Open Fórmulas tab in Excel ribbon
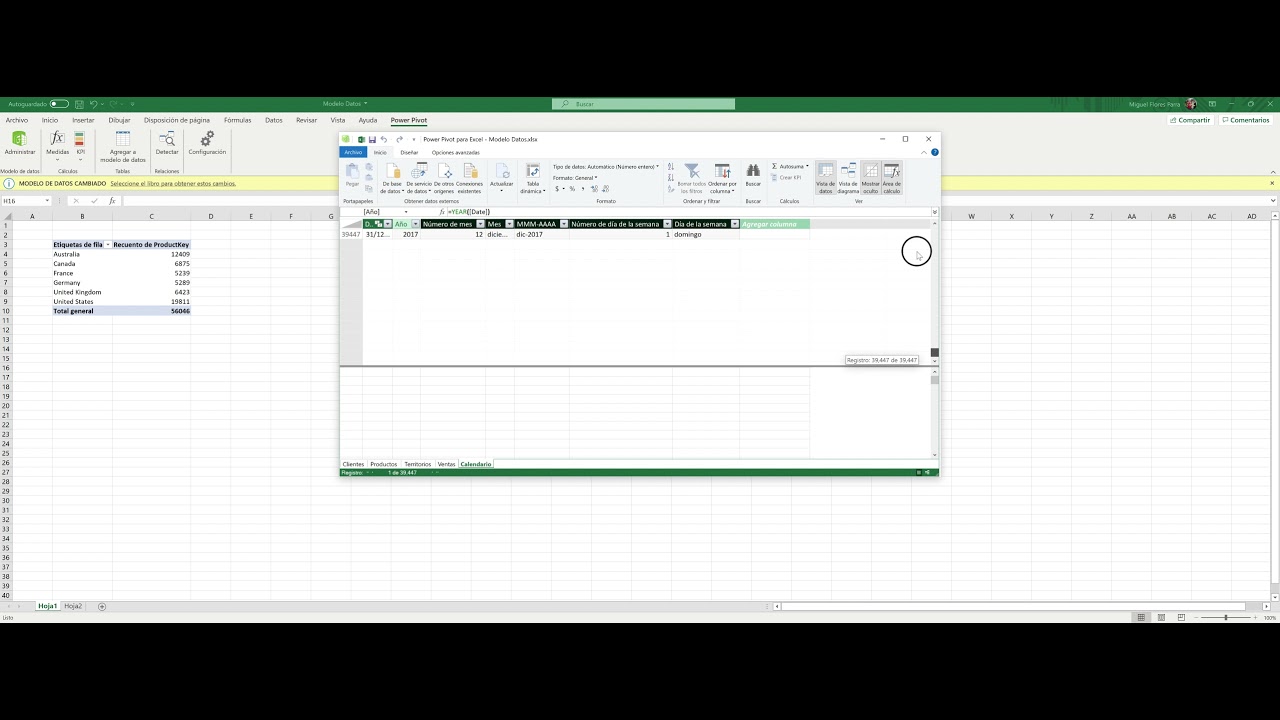Screen dimensions: 1280x720 [x=238, y=120]
